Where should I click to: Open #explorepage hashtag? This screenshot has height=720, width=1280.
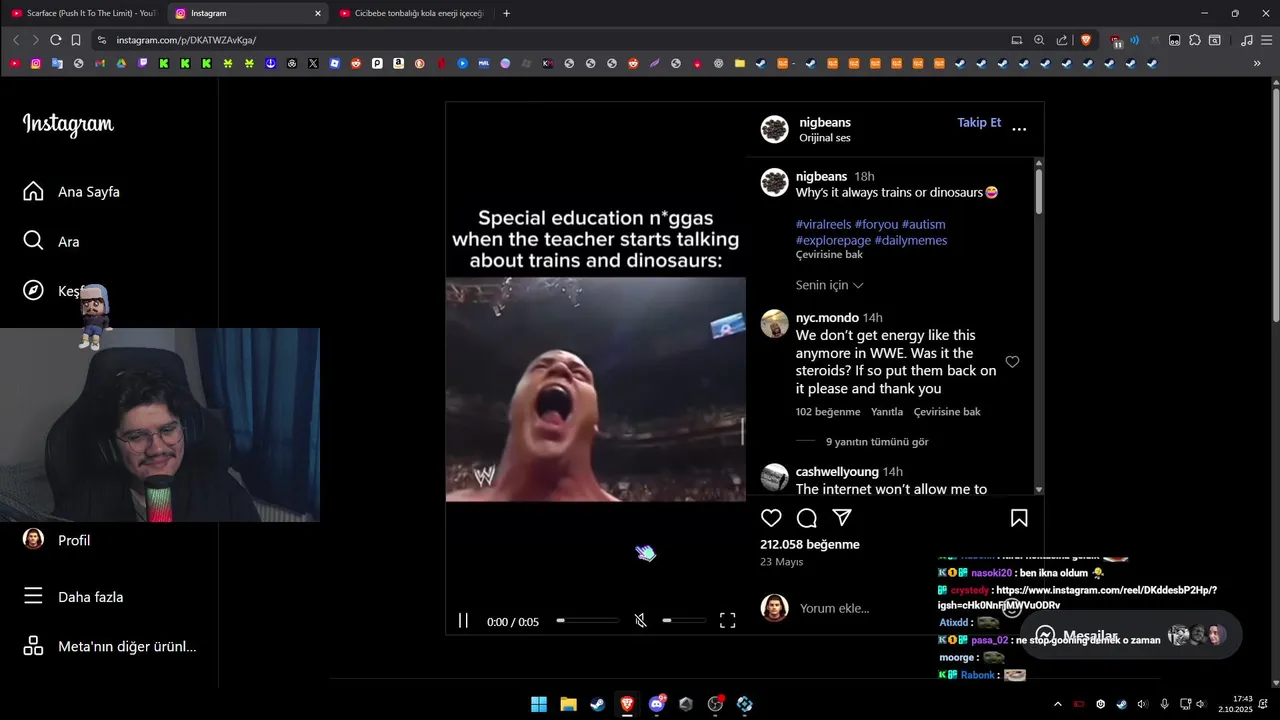pos(833,240)
